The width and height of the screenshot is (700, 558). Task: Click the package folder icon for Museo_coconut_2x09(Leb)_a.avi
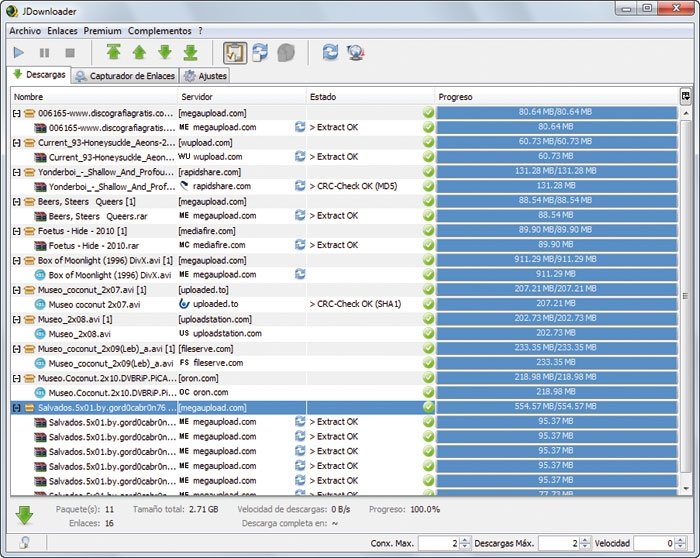pos(29,349)
